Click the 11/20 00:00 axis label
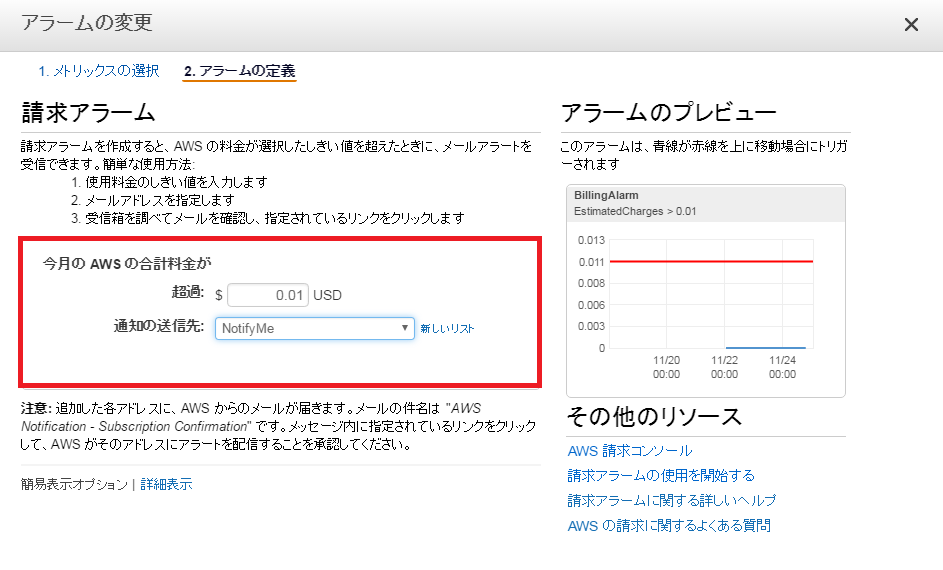The height and width of the screenshot is (570, 943). point(666,367)
